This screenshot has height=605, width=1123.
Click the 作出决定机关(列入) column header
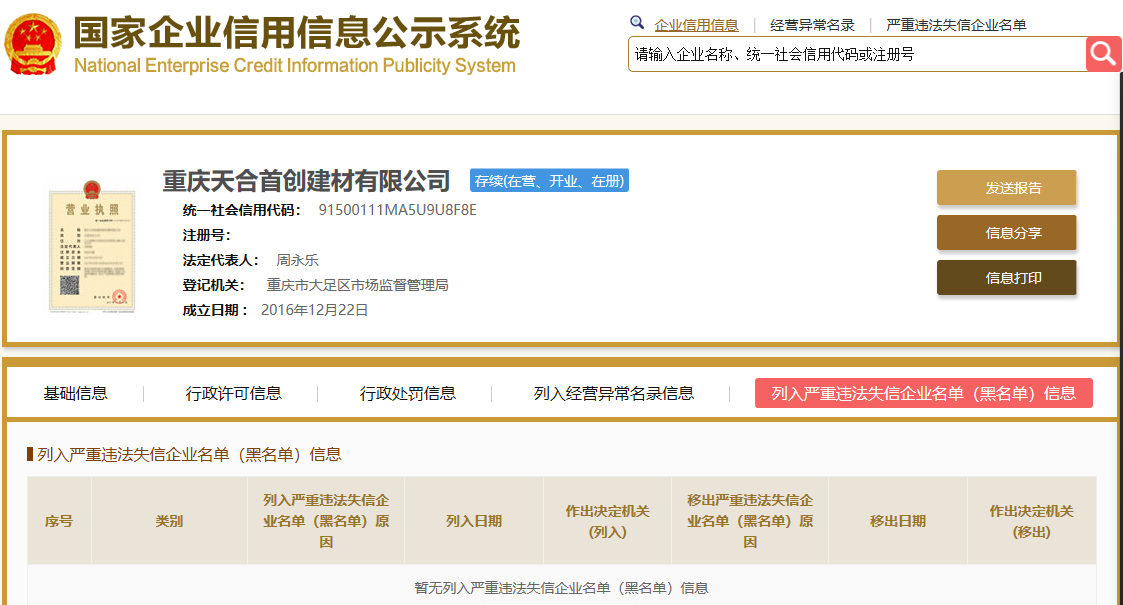[x=607, y=521]
